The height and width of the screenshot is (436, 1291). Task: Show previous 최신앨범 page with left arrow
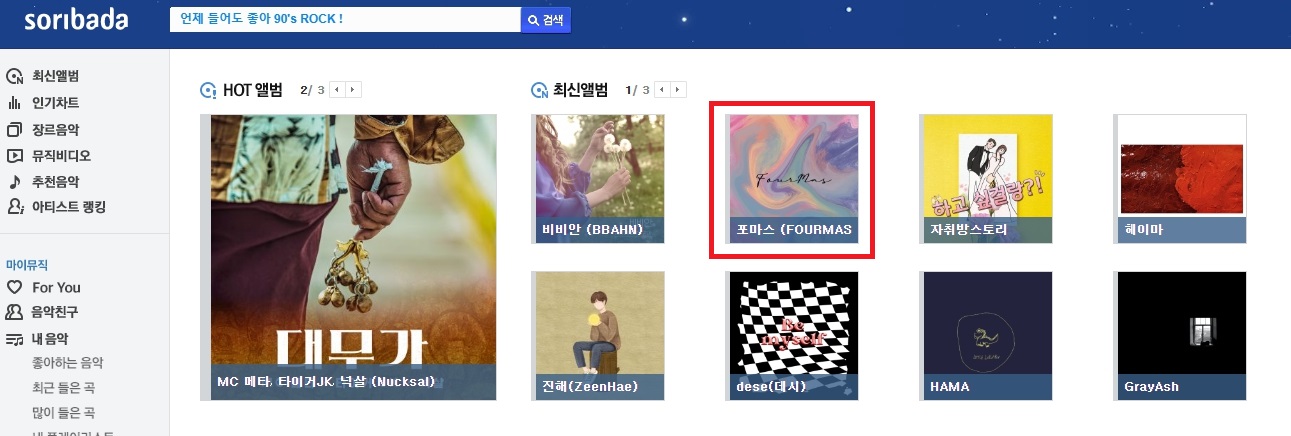point(663,90)
